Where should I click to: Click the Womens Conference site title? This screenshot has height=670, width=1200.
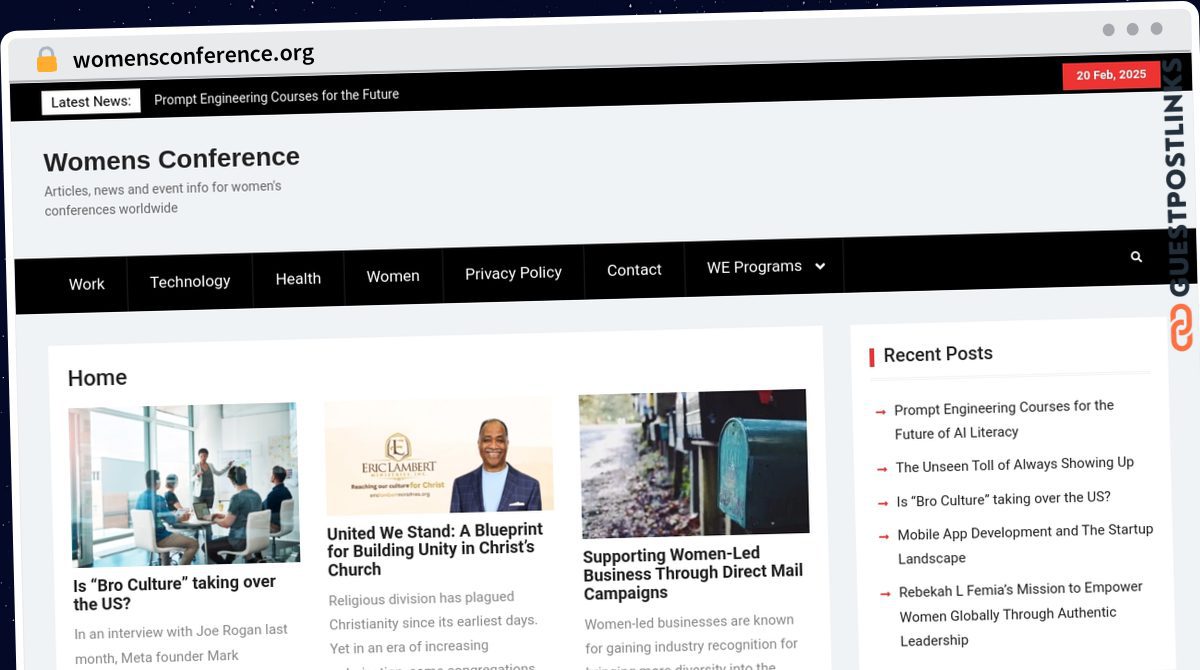point(171,159)
